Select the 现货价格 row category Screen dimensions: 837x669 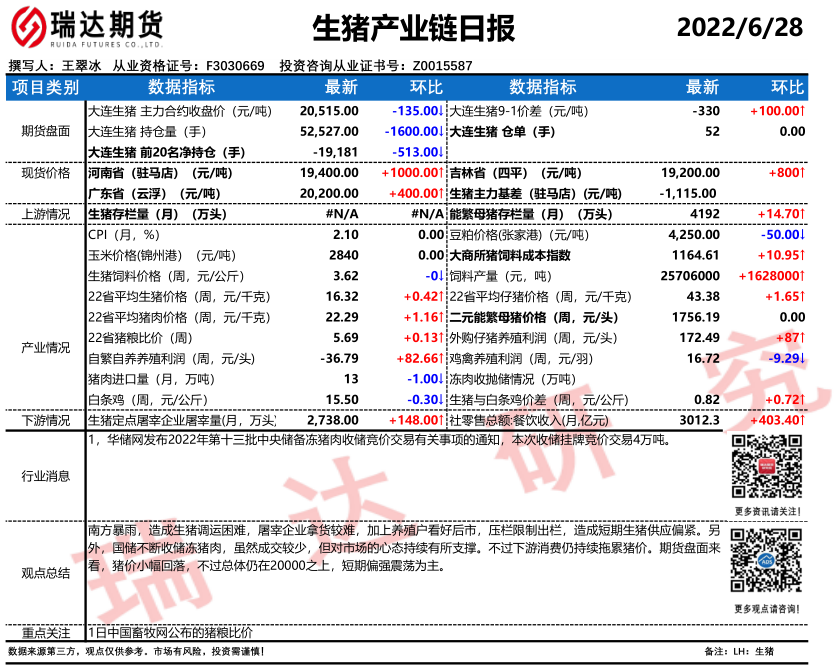(45, 173)
